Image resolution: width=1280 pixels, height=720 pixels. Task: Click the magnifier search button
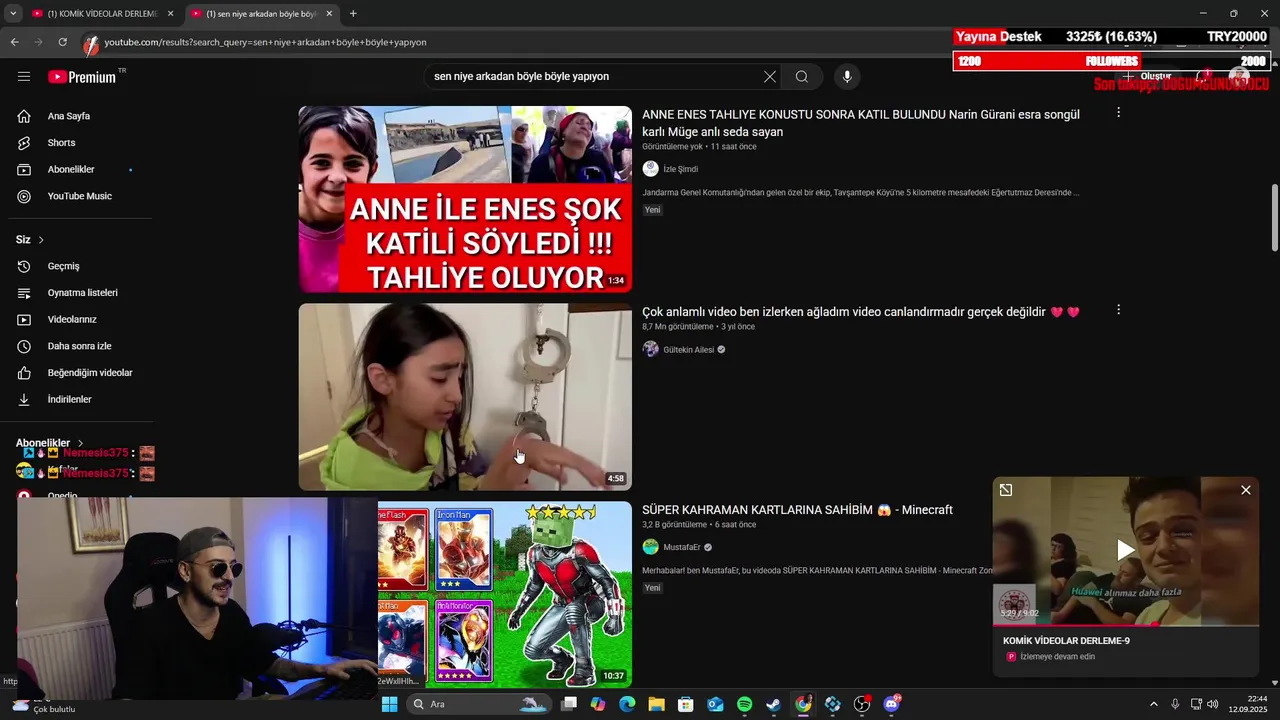pos(802,77)
